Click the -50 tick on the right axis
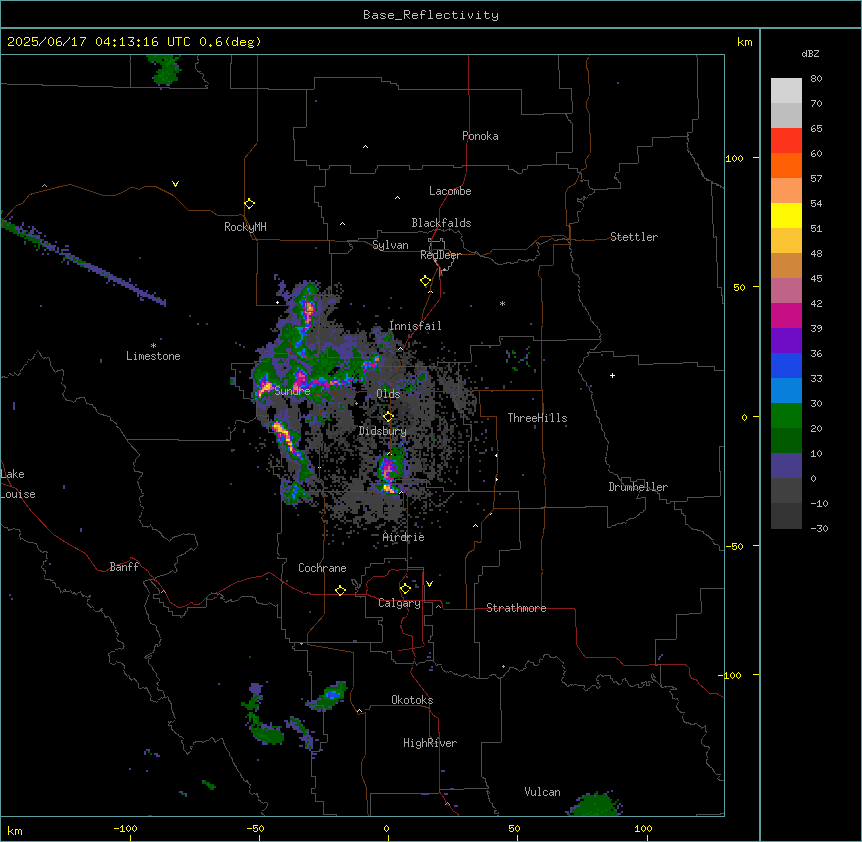The image size is (862, 842). click(x=734, y=546)
